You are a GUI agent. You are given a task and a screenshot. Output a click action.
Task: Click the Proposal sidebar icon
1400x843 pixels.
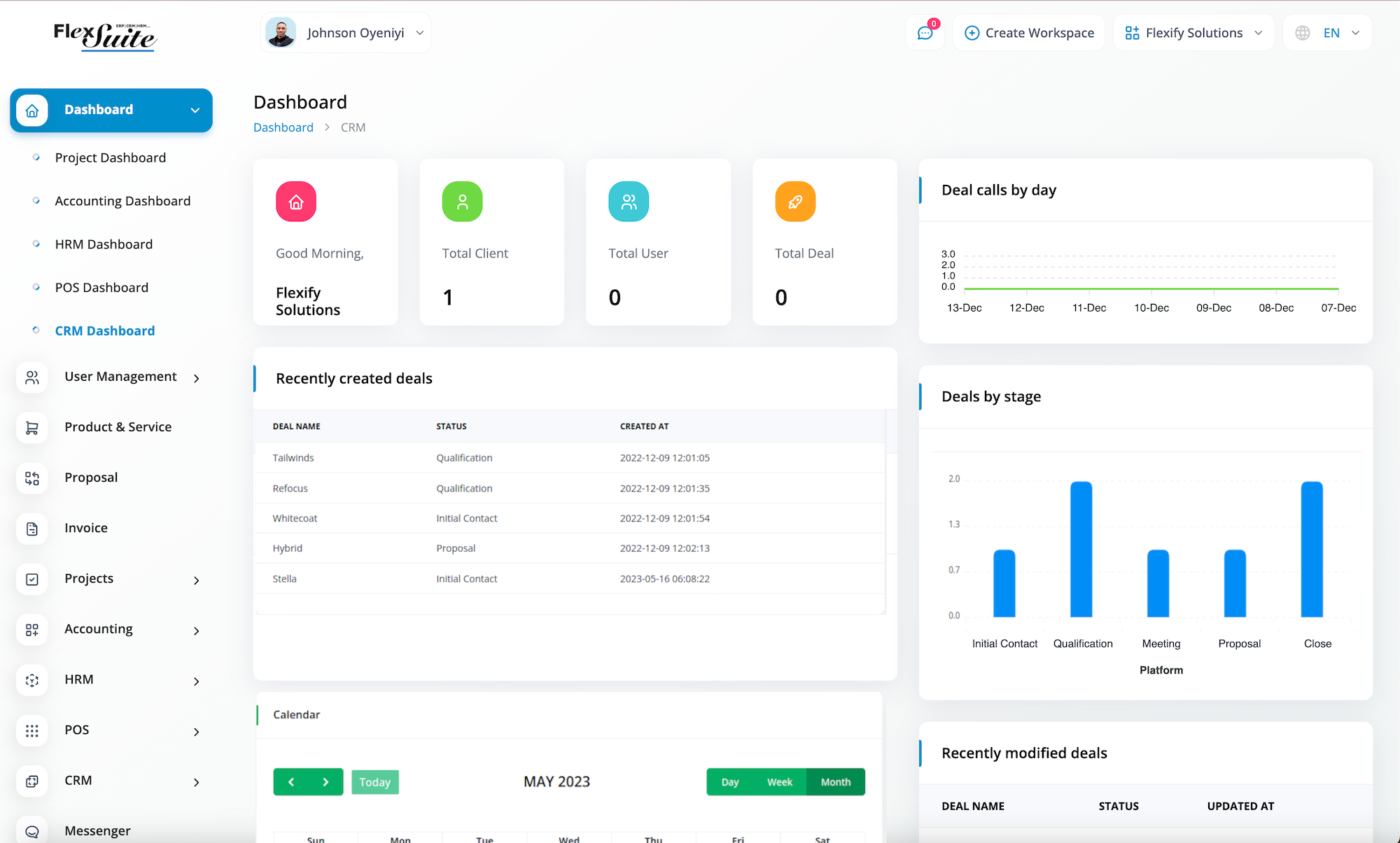click(32, 478)
